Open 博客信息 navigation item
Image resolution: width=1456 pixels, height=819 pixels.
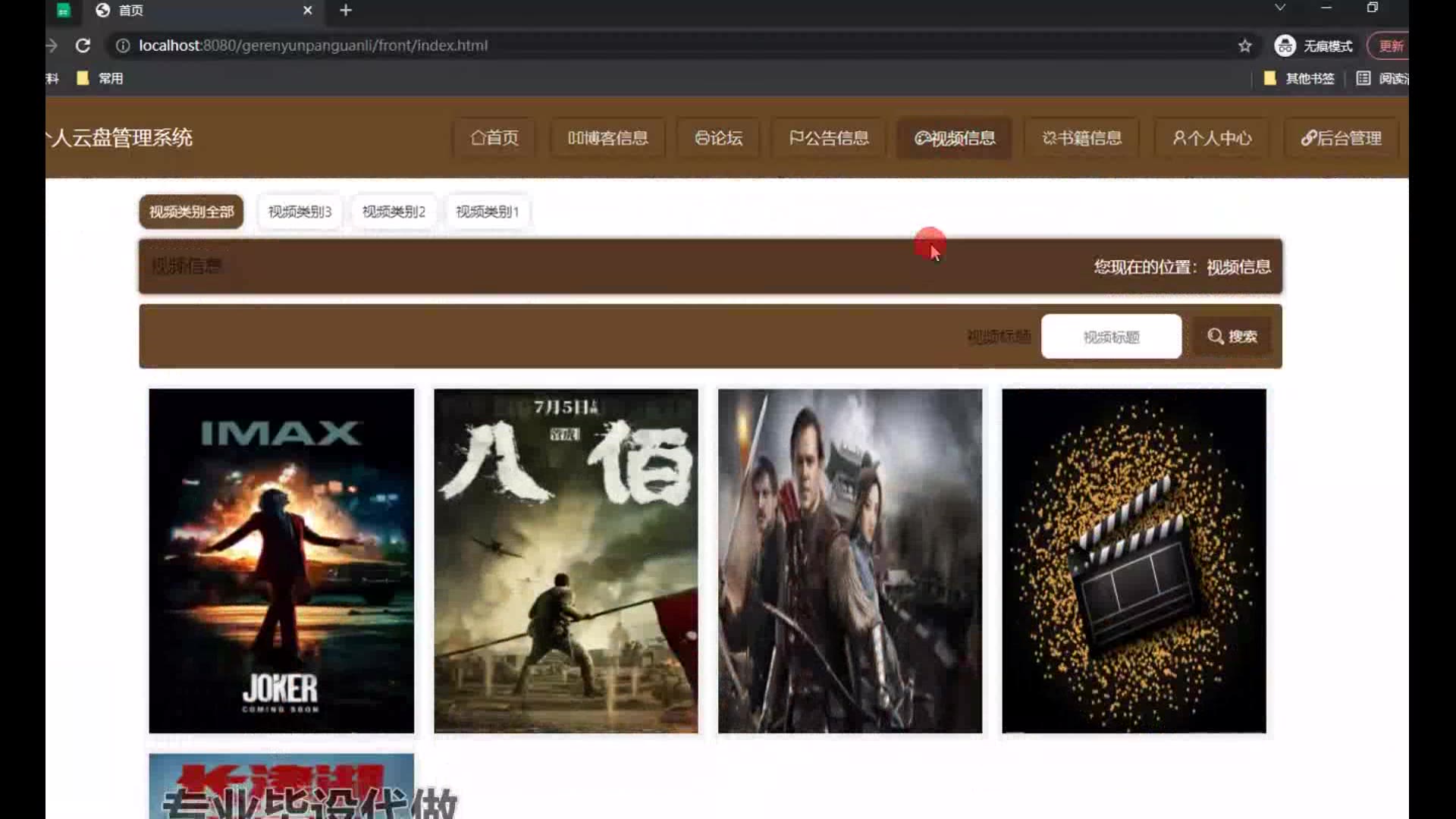pos(607,138)
